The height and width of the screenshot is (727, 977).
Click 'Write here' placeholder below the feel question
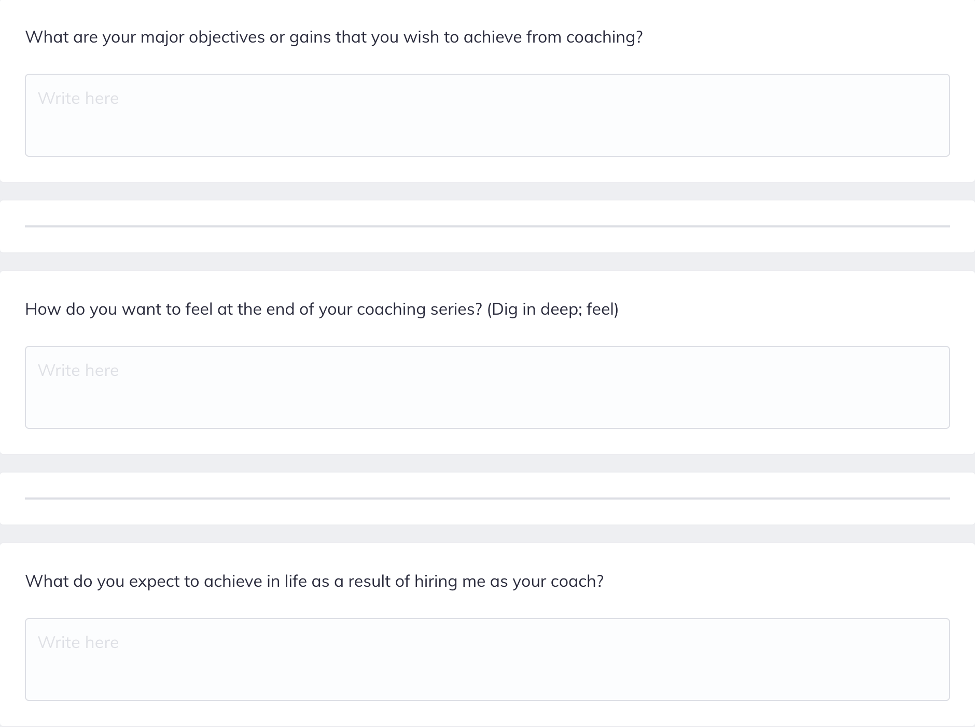coord(78,370)
